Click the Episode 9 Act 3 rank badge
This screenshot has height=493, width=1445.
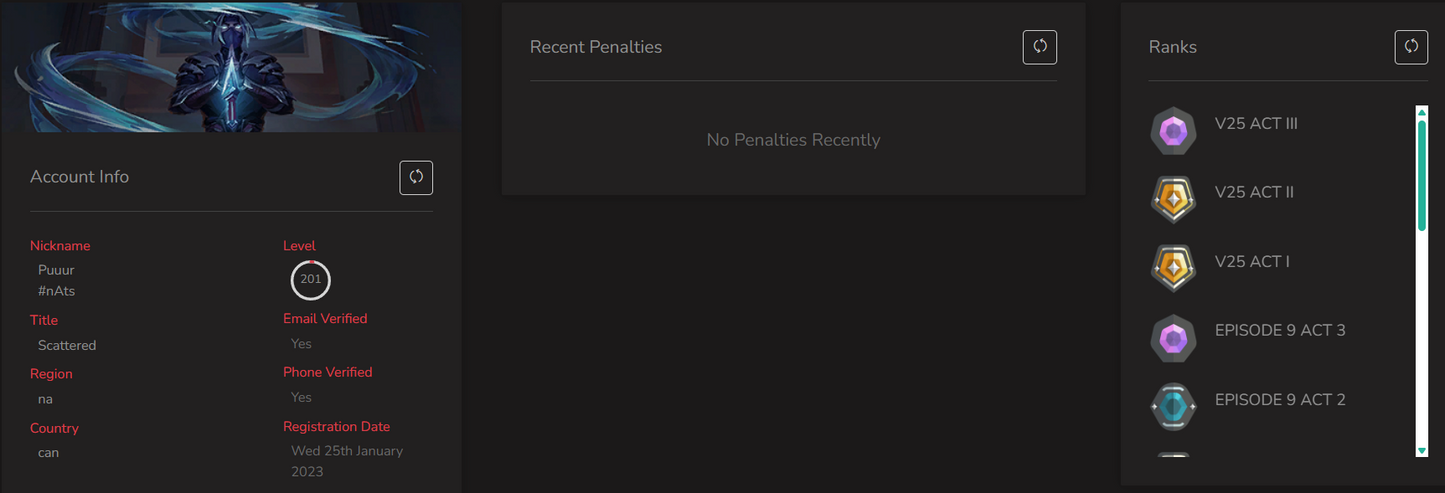(x=1173, y=338)
